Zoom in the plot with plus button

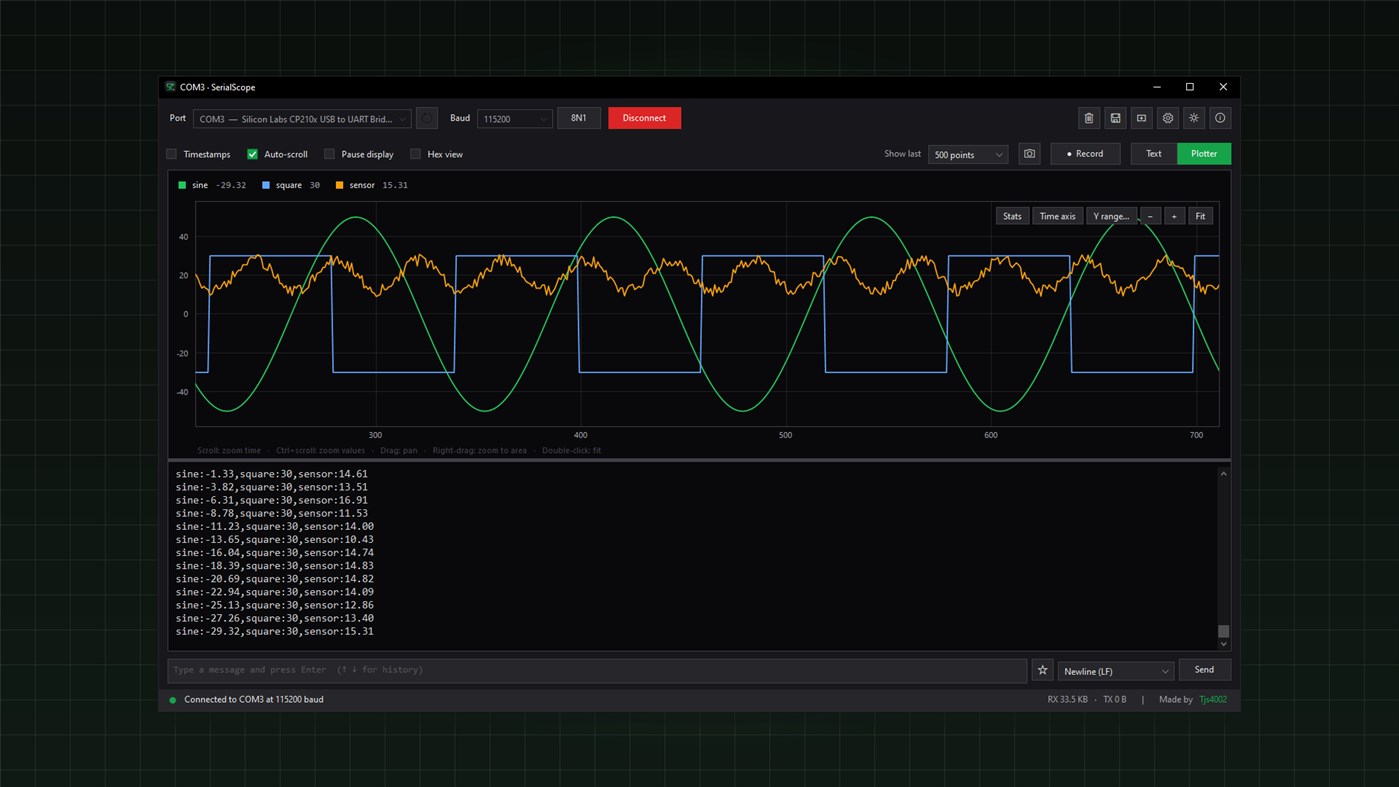1174,216
